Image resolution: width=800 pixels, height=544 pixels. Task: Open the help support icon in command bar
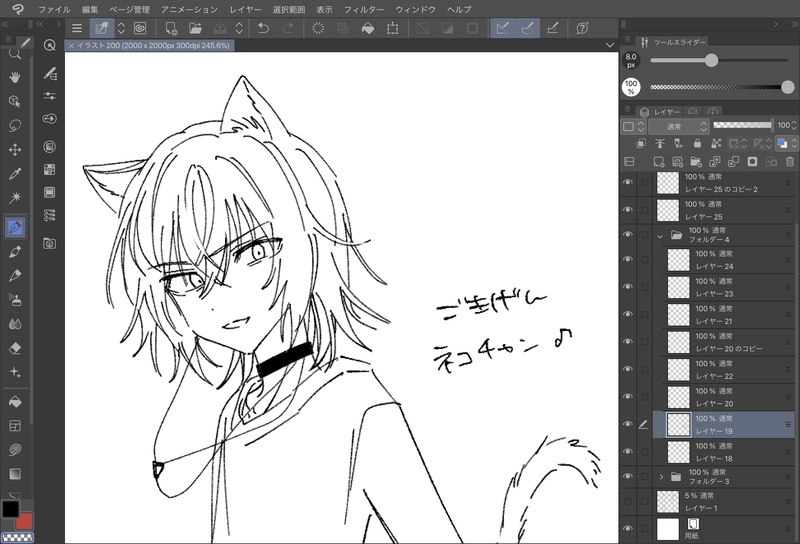coord(582,28)
